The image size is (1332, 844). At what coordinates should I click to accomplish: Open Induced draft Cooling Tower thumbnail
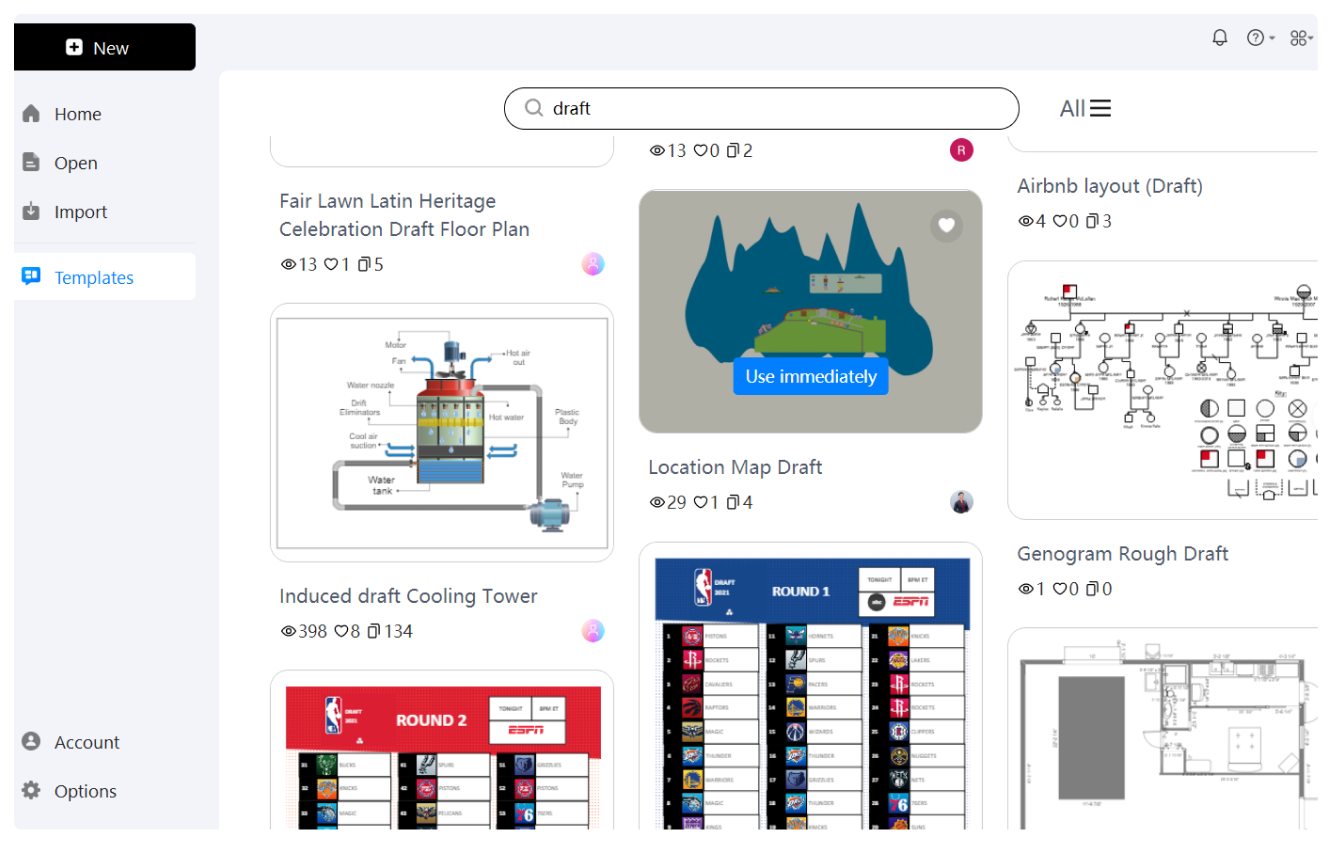(x=442, y=432)
